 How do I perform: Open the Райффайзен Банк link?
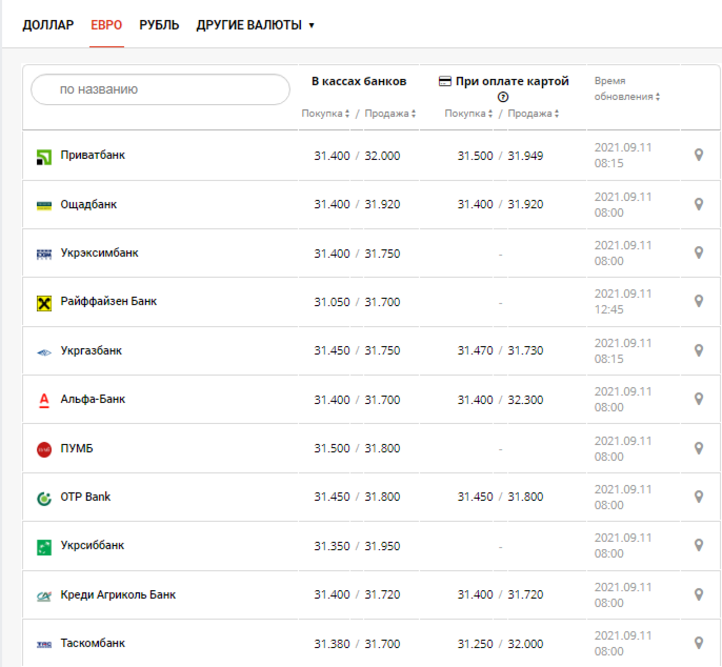pos(109,301)
